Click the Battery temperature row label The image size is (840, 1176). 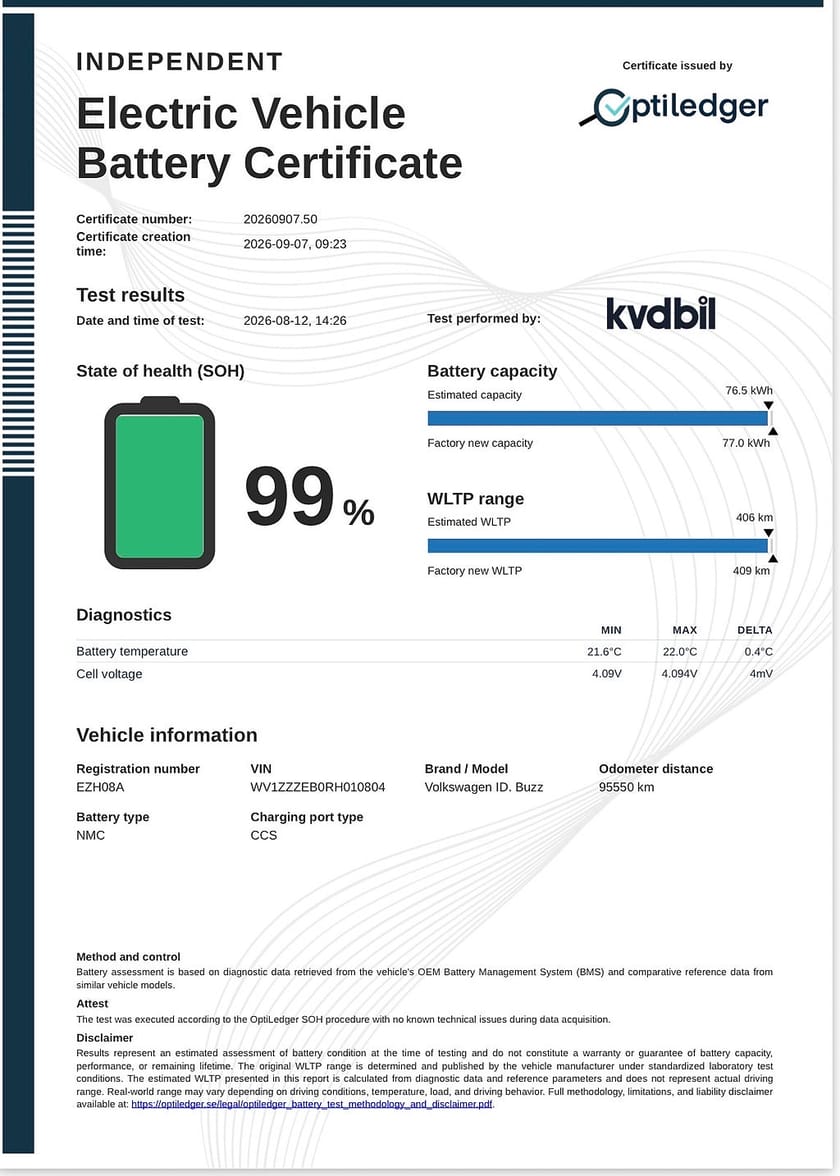[132, 652]
